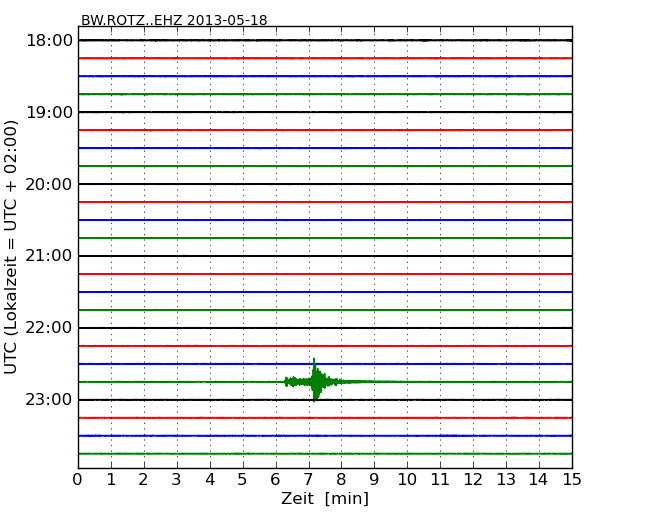Click the 0 minute tick label
The height and width of the screenshot is (520, 650).
point(78,479)
